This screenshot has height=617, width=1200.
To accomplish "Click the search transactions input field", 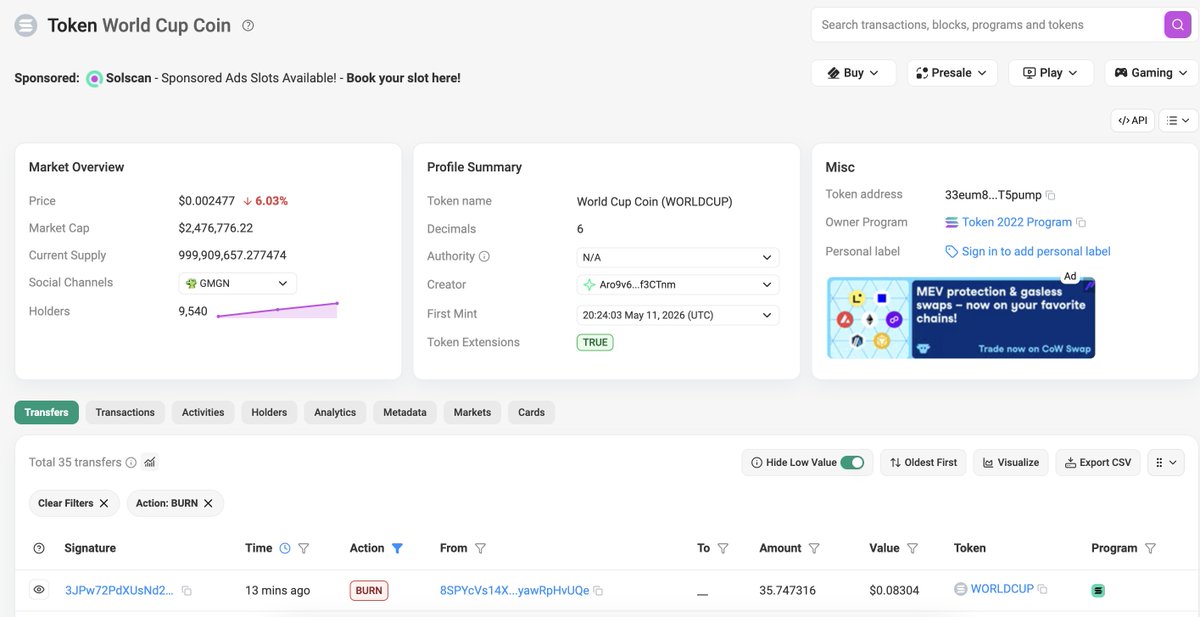I will coord(986,25).
